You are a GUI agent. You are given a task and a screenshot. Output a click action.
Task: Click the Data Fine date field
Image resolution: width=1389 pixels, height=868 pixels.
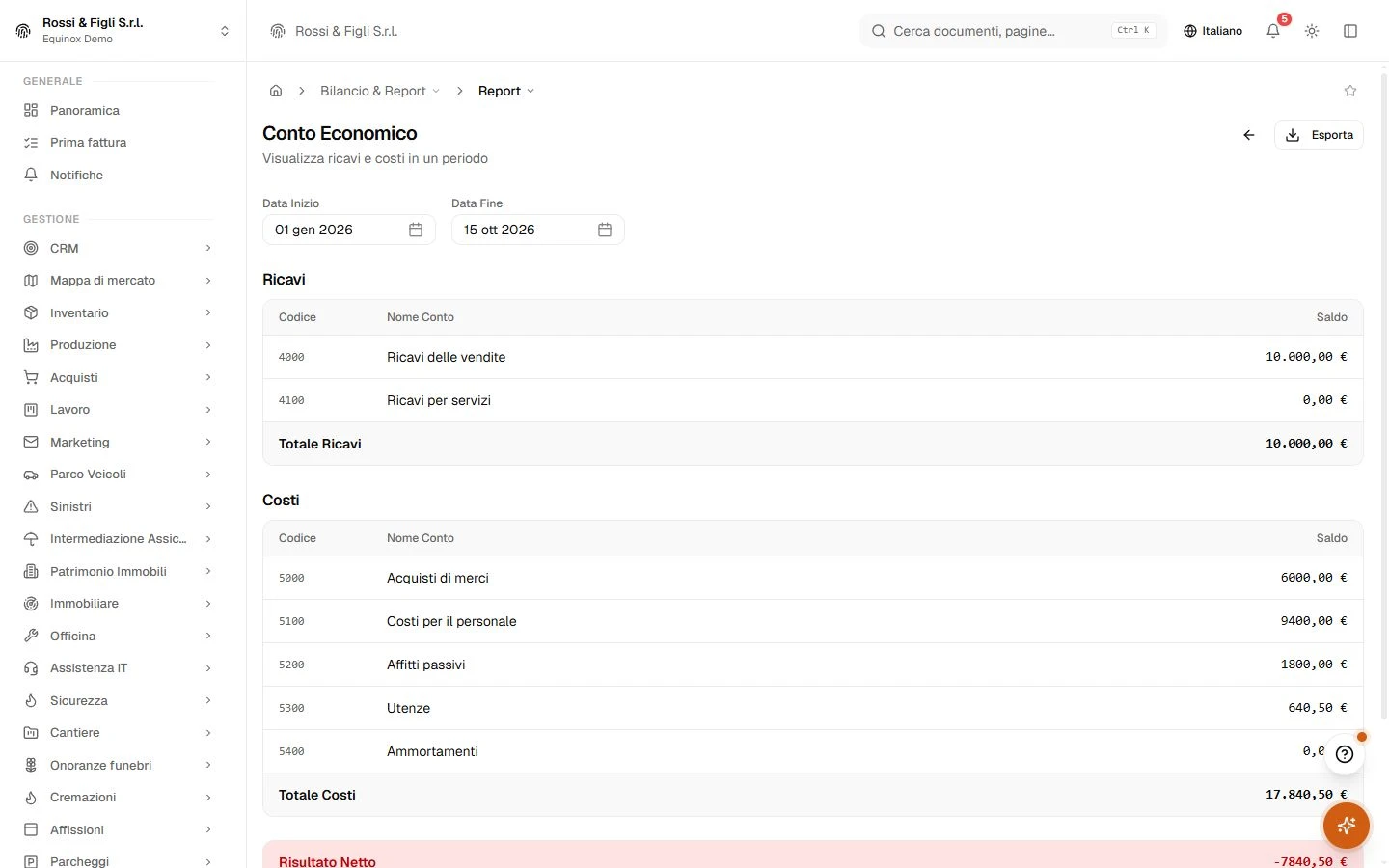tap(538, 230)
